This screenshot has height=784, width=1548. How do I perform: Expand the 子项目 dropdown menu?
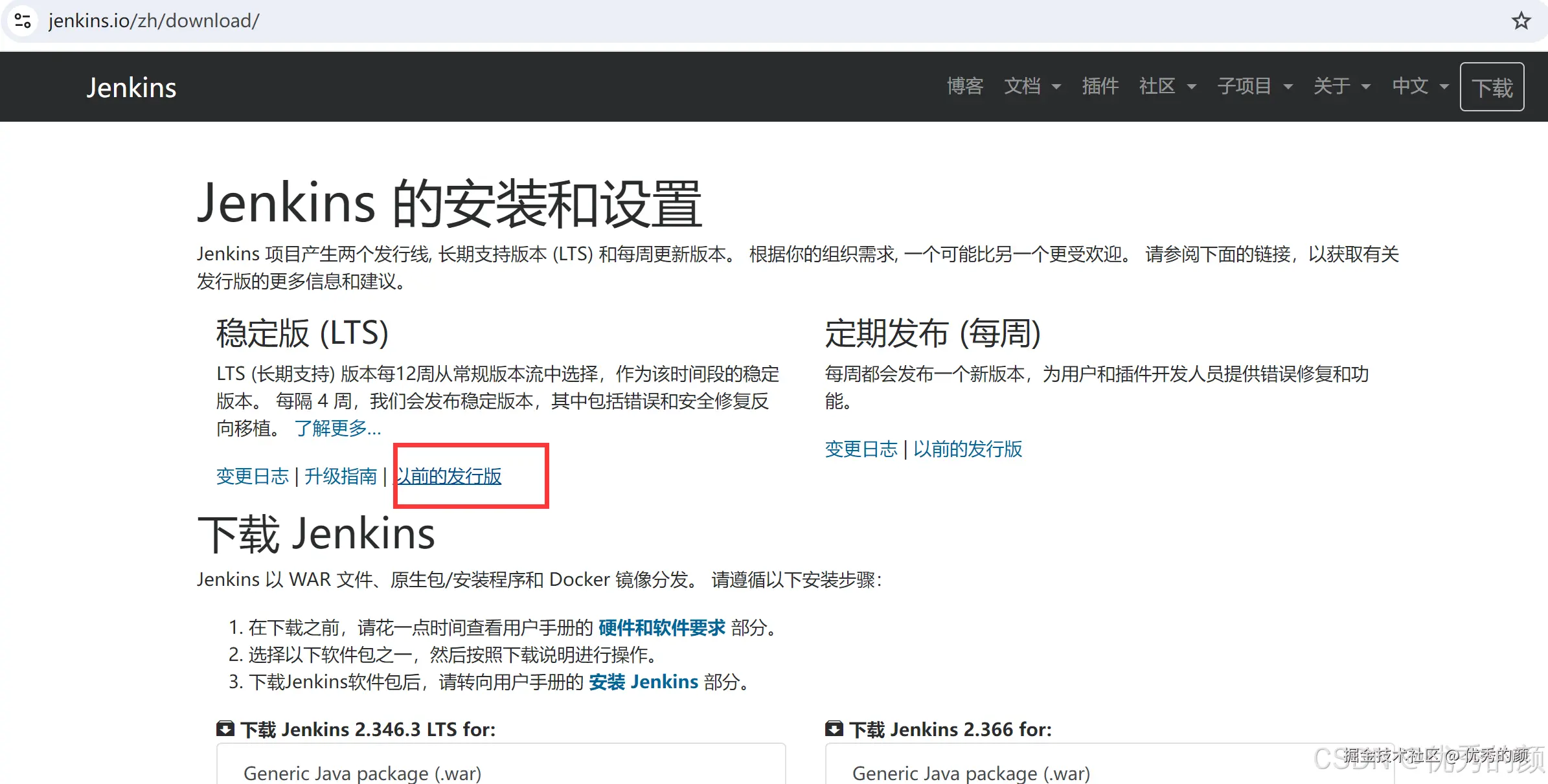click(x=1255, y=86)
